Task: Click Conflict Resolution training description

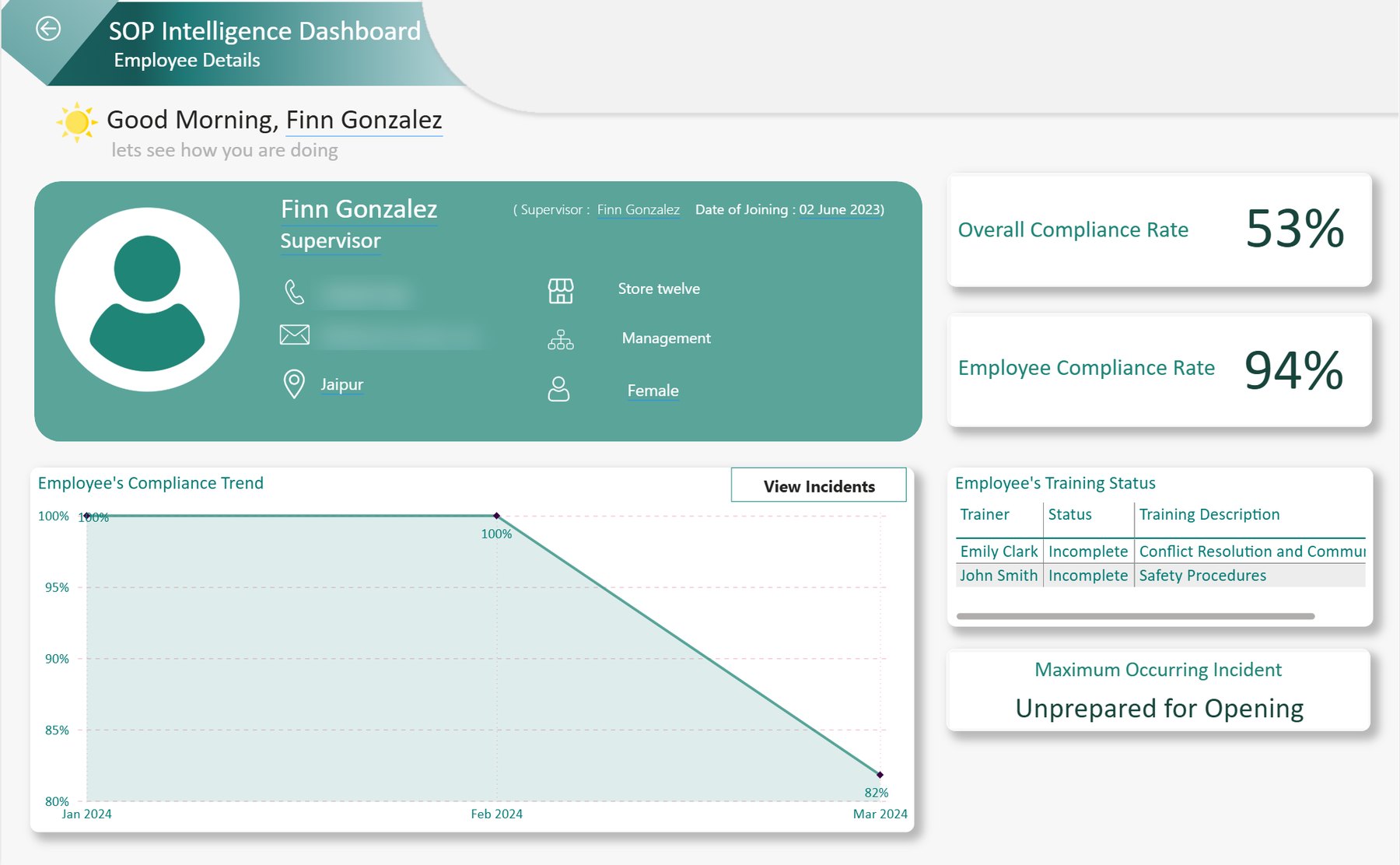Action: click(x=1251, y=552)
